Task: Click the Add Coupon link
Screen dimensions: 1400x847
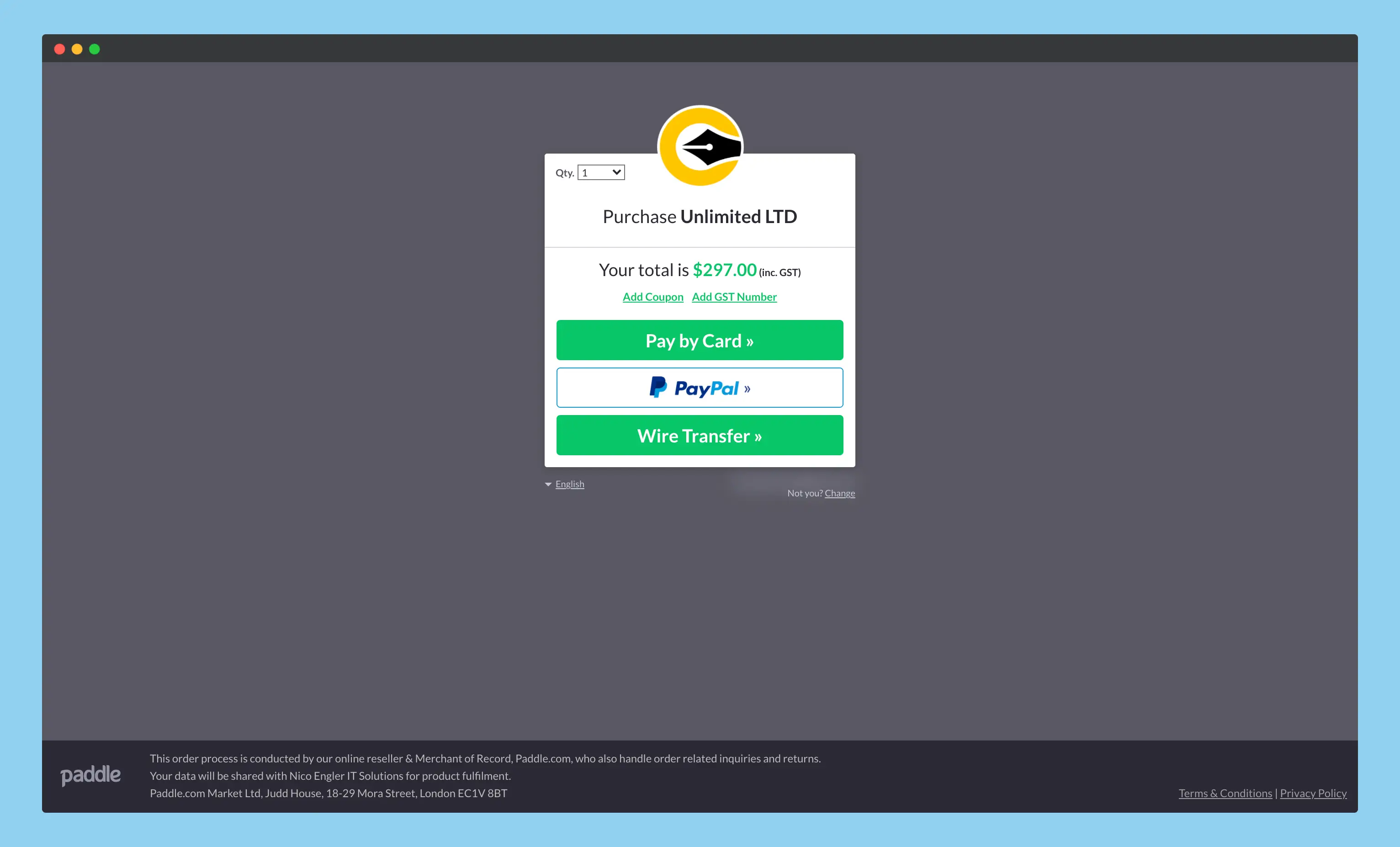Action: [x=653, y=297]
